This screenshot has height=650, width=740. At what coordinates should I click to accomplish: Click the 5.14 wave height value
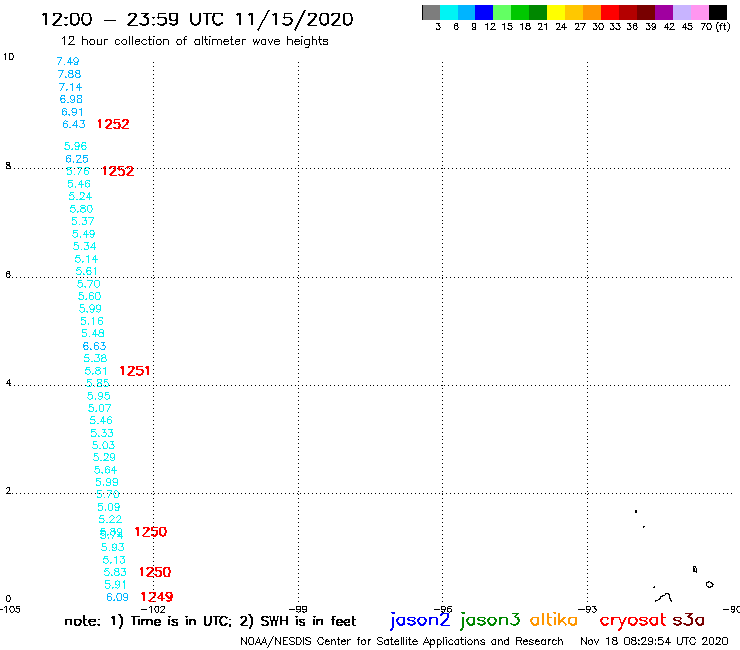(x=86, y=259)
